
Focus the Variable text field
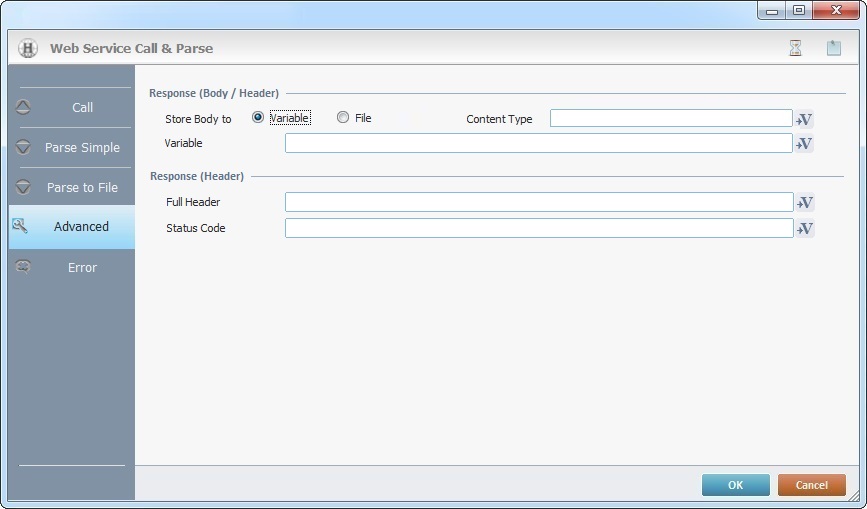click(x=538, y=144)
